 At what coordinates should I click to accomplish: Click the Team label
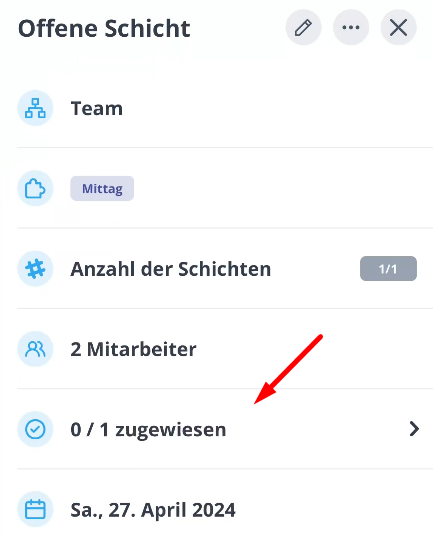(x=97, y=109)
